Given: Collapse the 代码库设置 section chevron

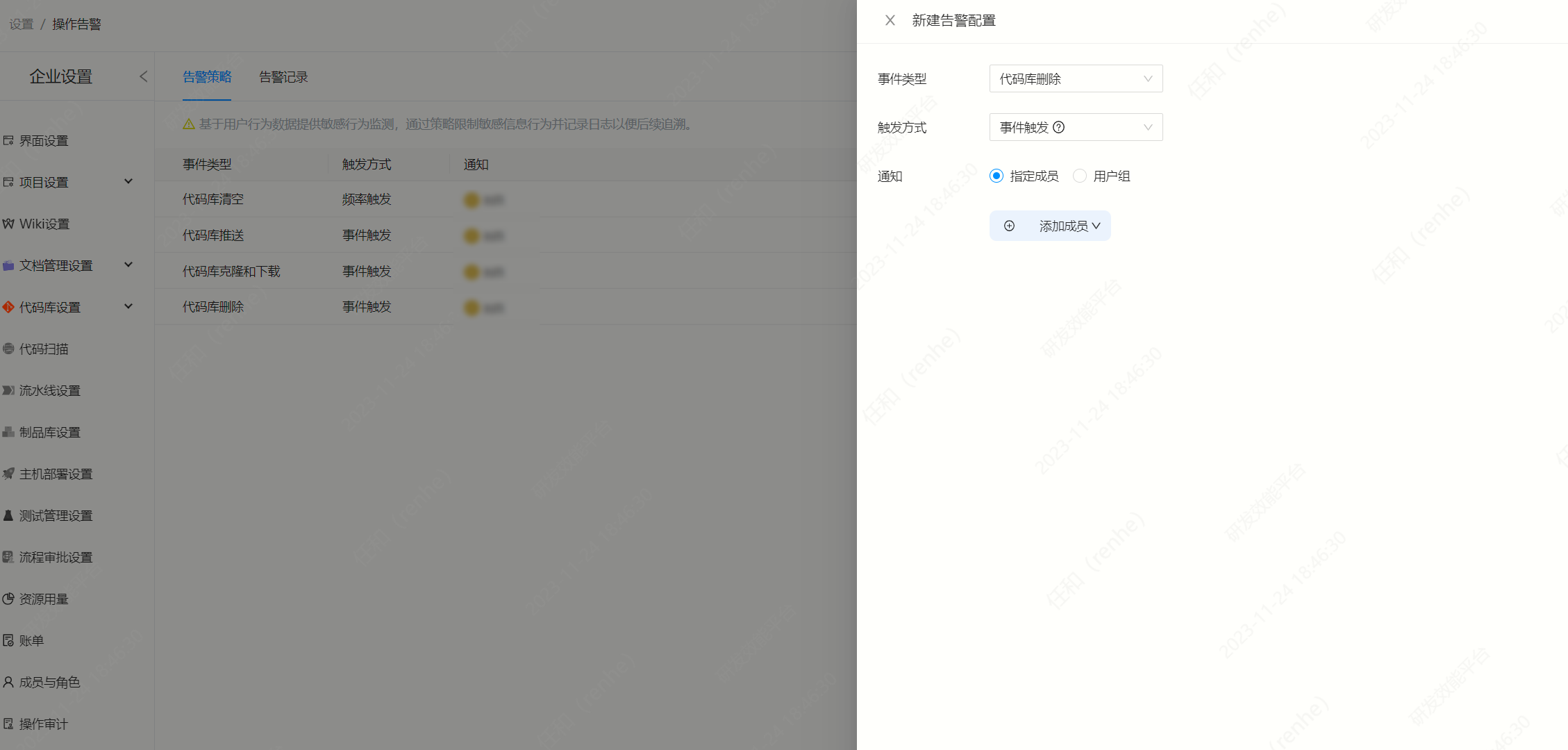Looking at the screenshot, I should click(x=128, y=306).
